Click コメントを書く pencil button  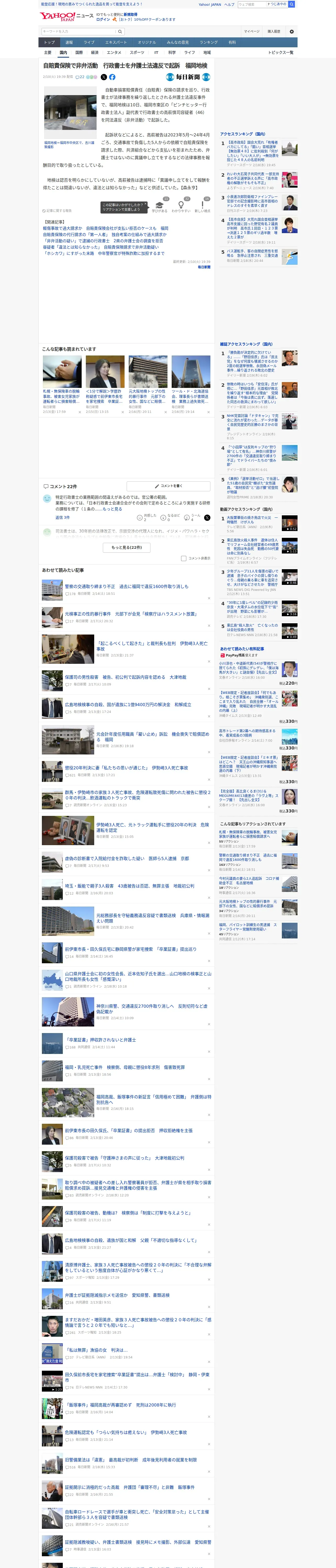pyautogui.click(x=169, y=486)
